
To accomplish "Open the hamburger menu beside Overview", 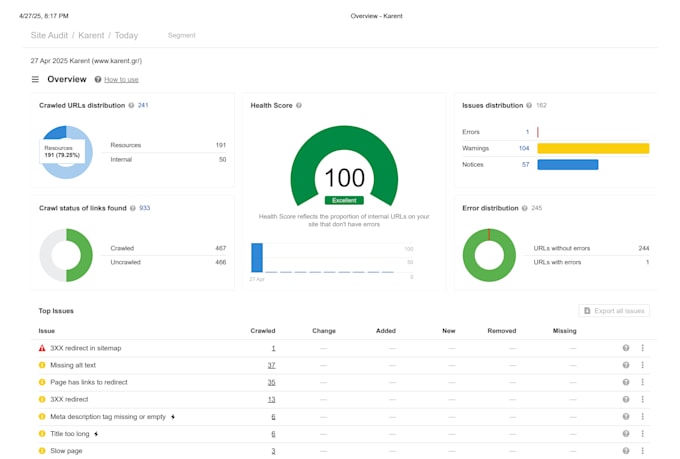I will click(35, 79).
